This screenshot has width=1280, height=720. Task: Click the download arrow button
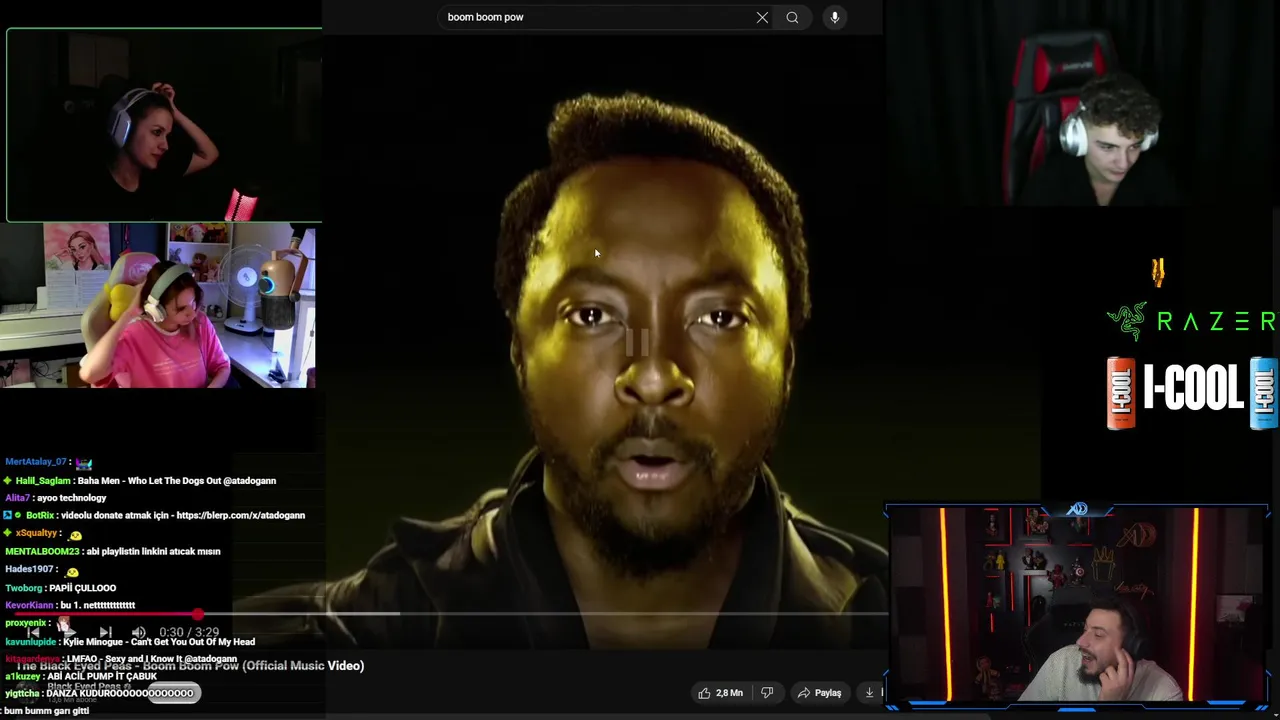pyautogui.click(x=869, y=692)
